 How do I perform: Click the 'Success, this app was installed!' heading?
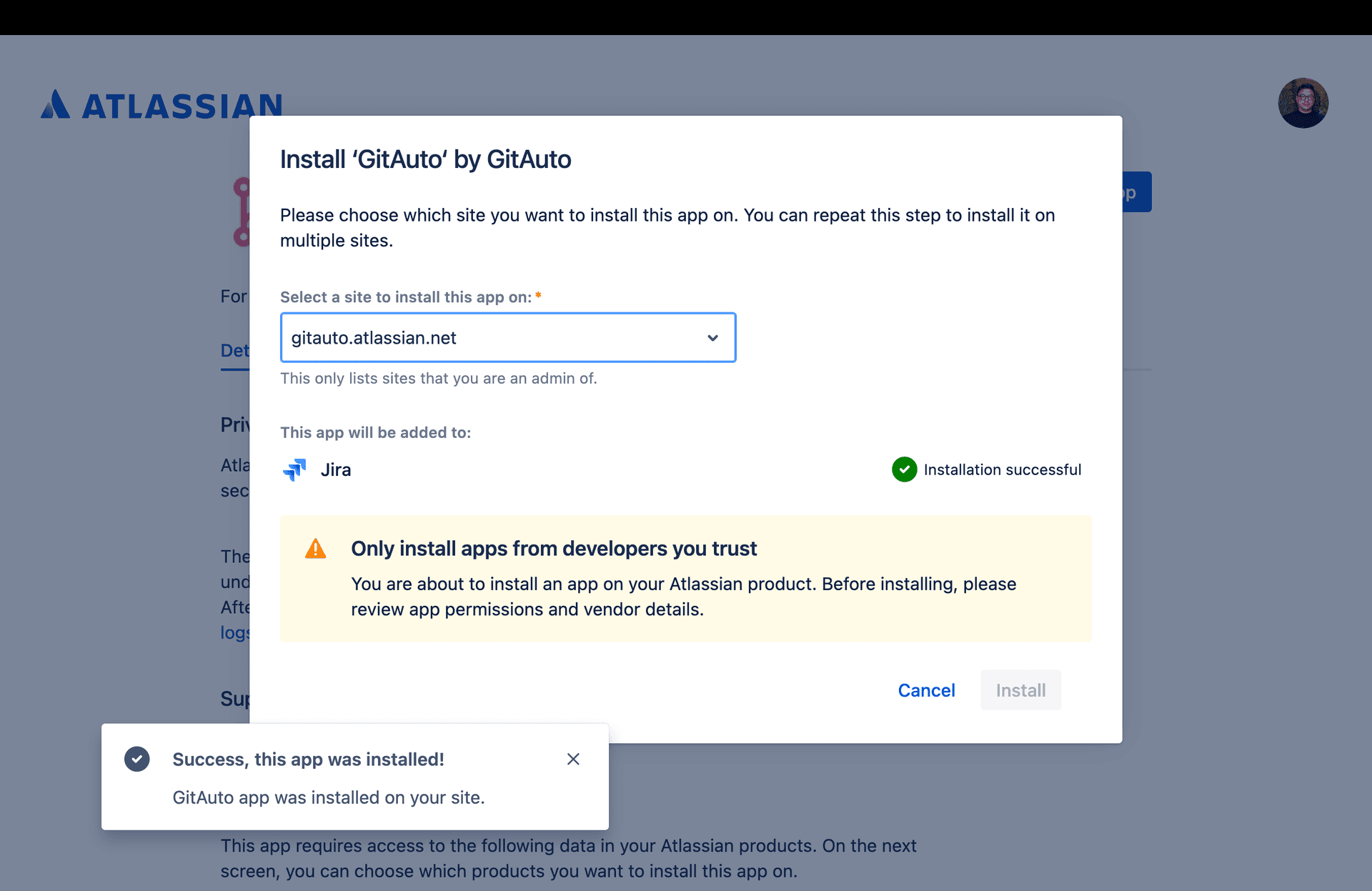pos(308,759)
